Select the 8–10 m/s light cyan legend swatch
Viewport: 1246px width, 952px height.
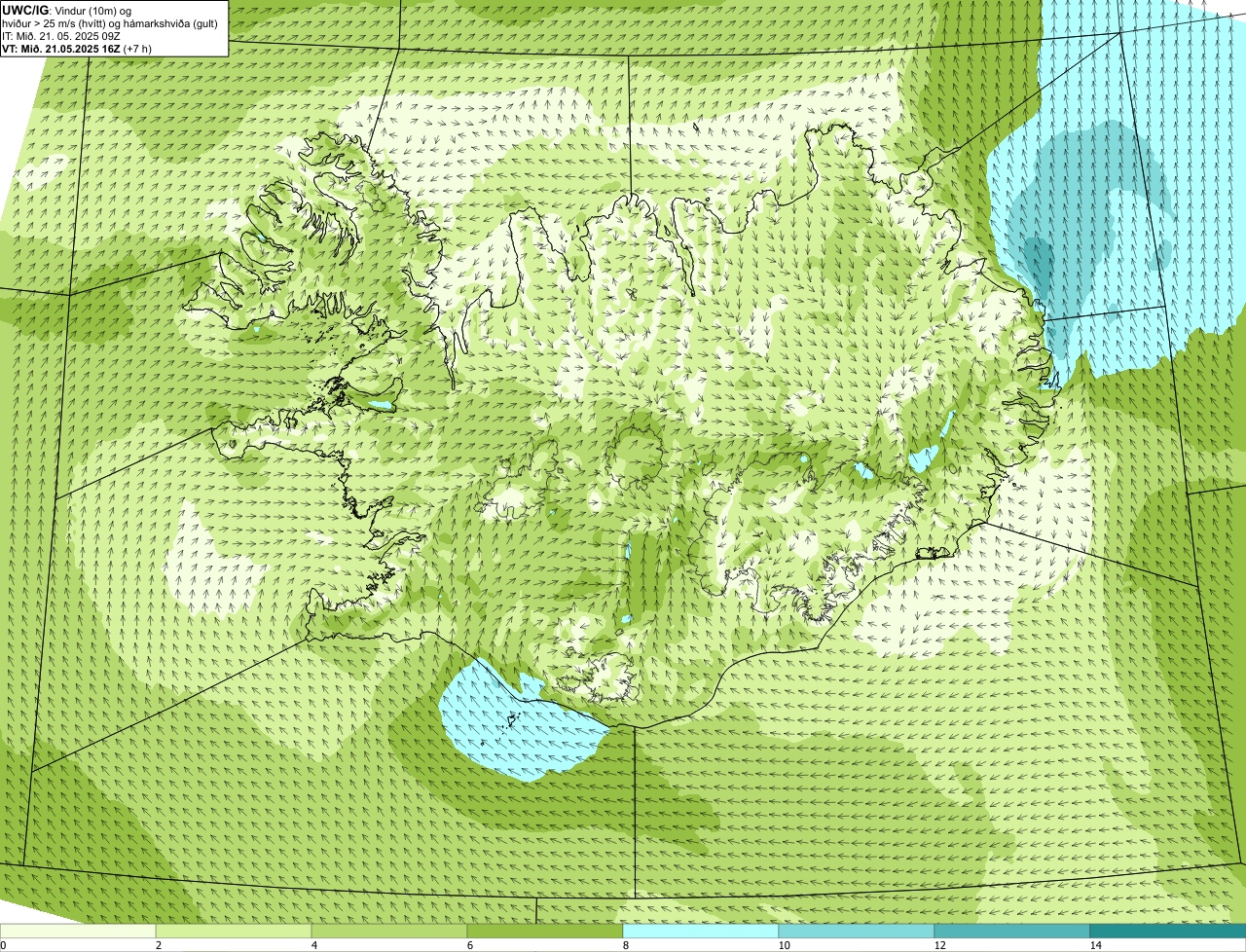tap(701, 931)
